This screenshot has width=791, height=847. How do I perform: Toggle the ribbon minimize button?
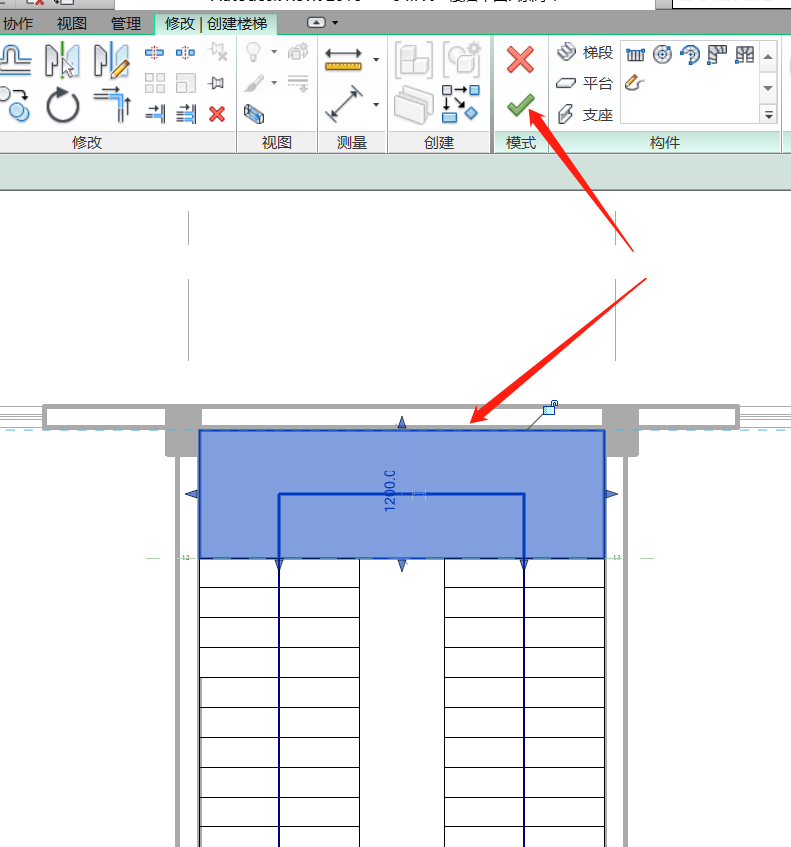pos(316,22)
